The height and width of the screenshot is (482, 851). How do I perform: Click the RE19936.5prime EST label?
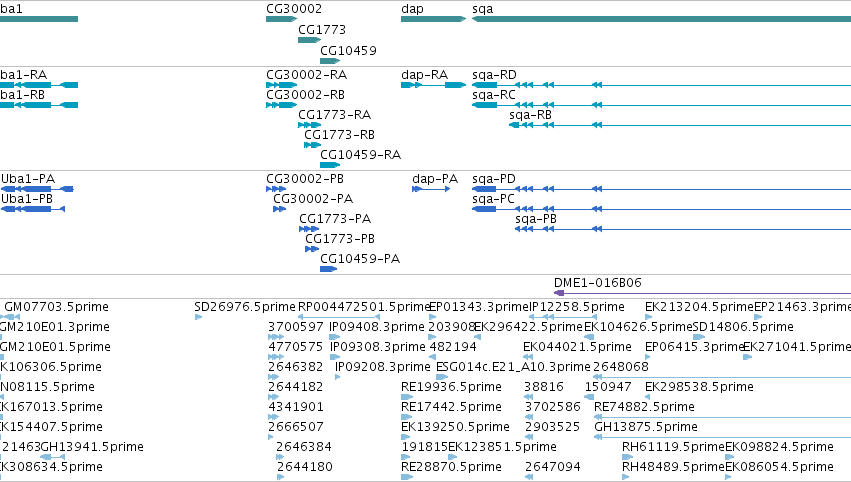[451, 388]
